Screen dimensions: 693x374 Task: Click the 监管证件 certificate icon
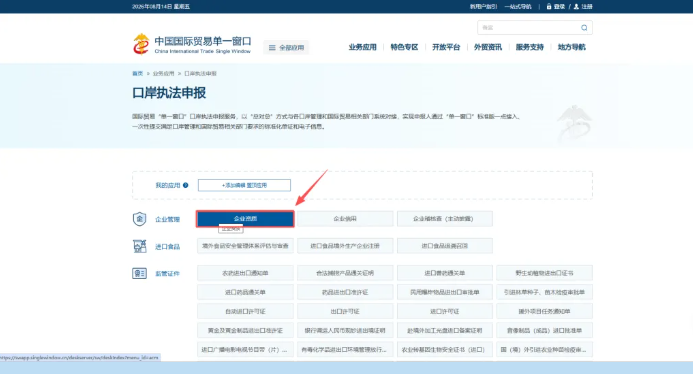(x=139, y=273)
